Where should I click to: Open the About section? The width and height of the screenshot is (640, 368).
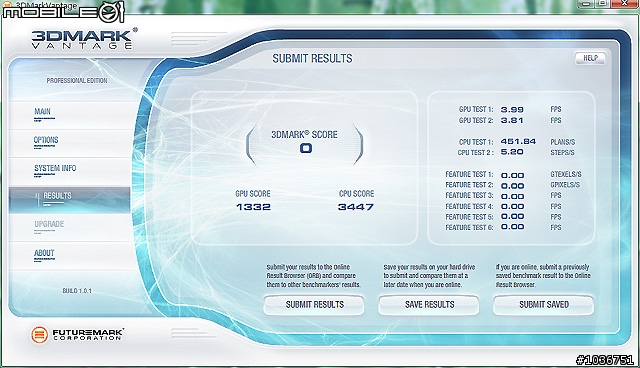coord(44,253)
